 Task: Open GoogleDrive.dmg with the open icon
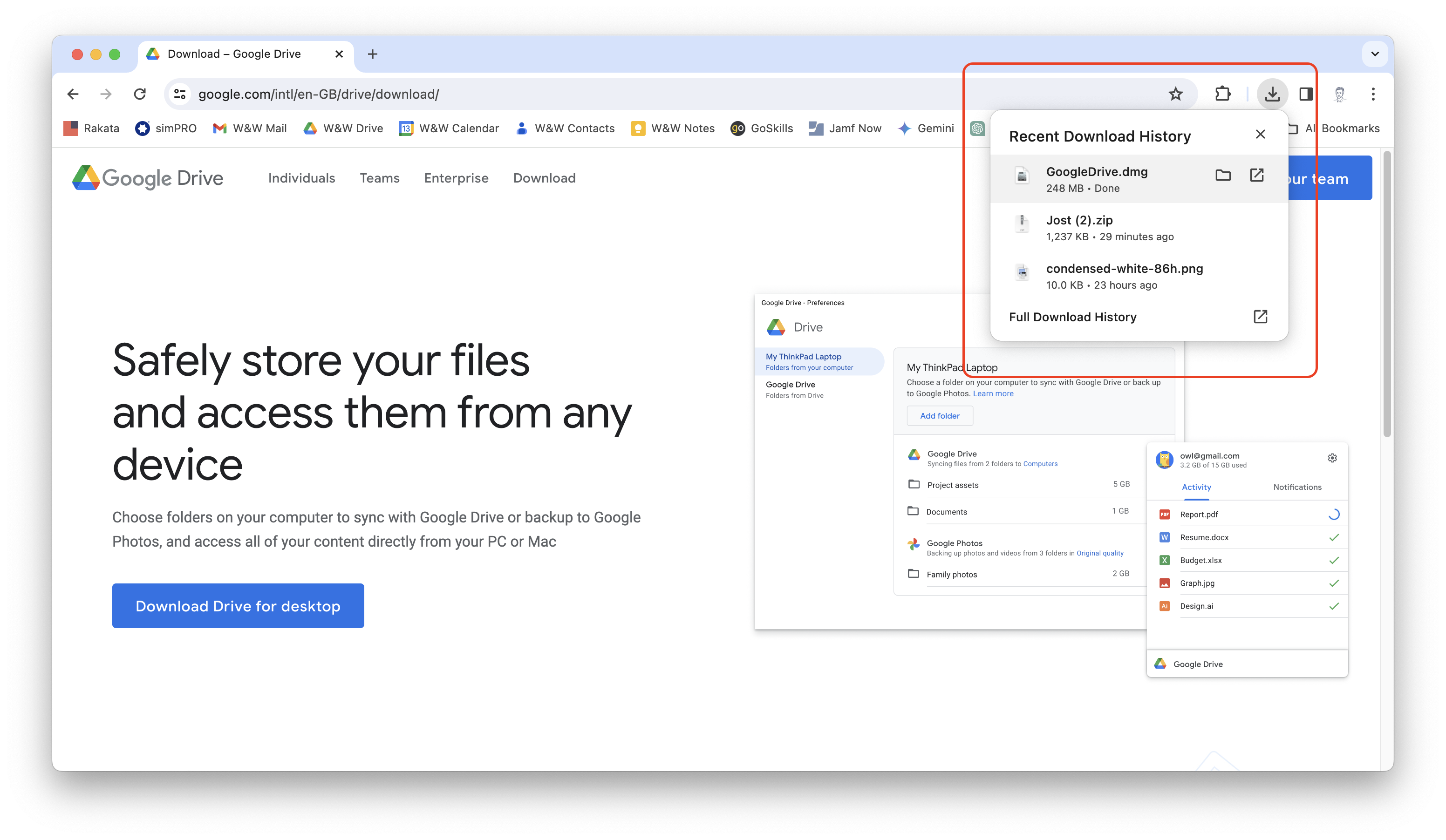[1257, 176]
